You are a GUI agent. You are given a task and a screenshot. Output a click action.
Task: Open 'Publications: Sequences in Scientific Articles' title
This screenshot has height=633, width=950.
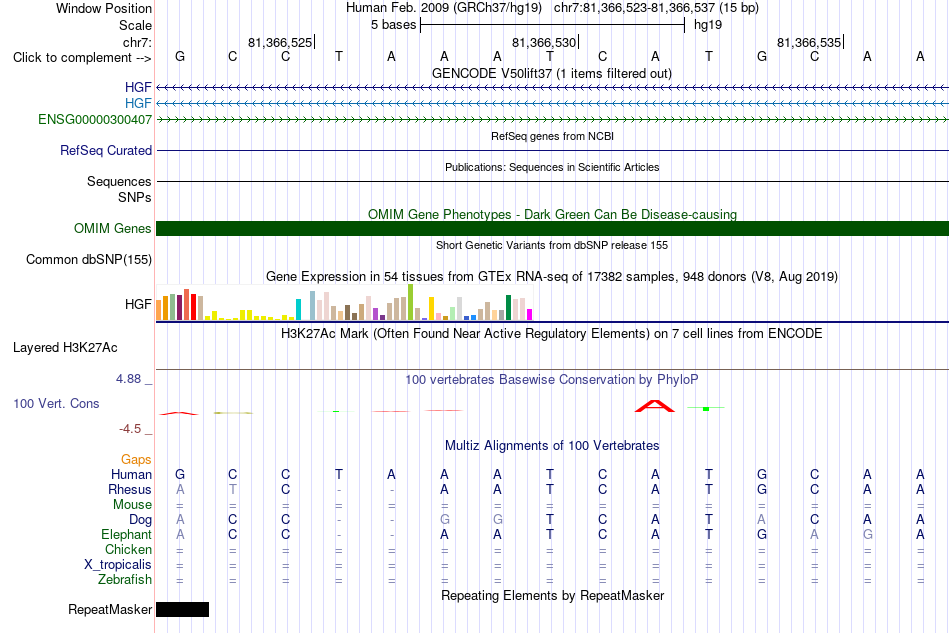click(x=552, y=167)
